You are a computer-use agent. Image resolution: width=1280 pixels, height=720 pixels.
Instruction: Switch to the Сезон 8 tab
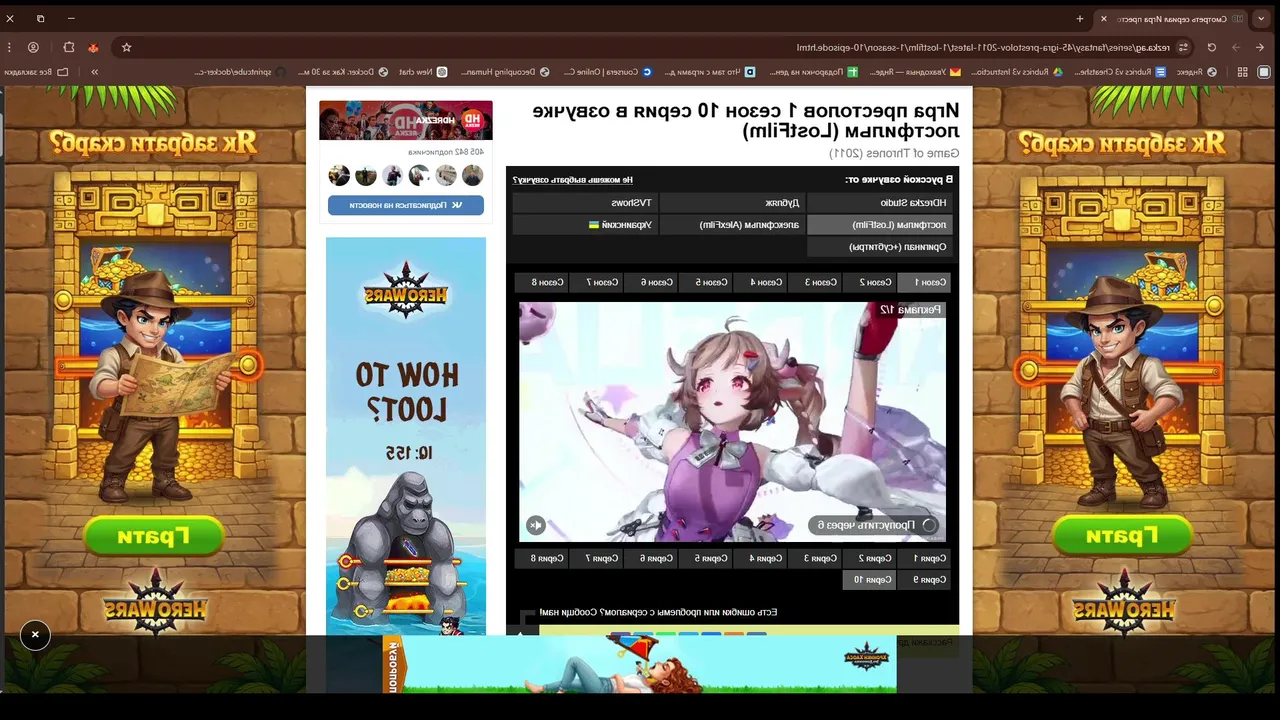tap(542, 282)
